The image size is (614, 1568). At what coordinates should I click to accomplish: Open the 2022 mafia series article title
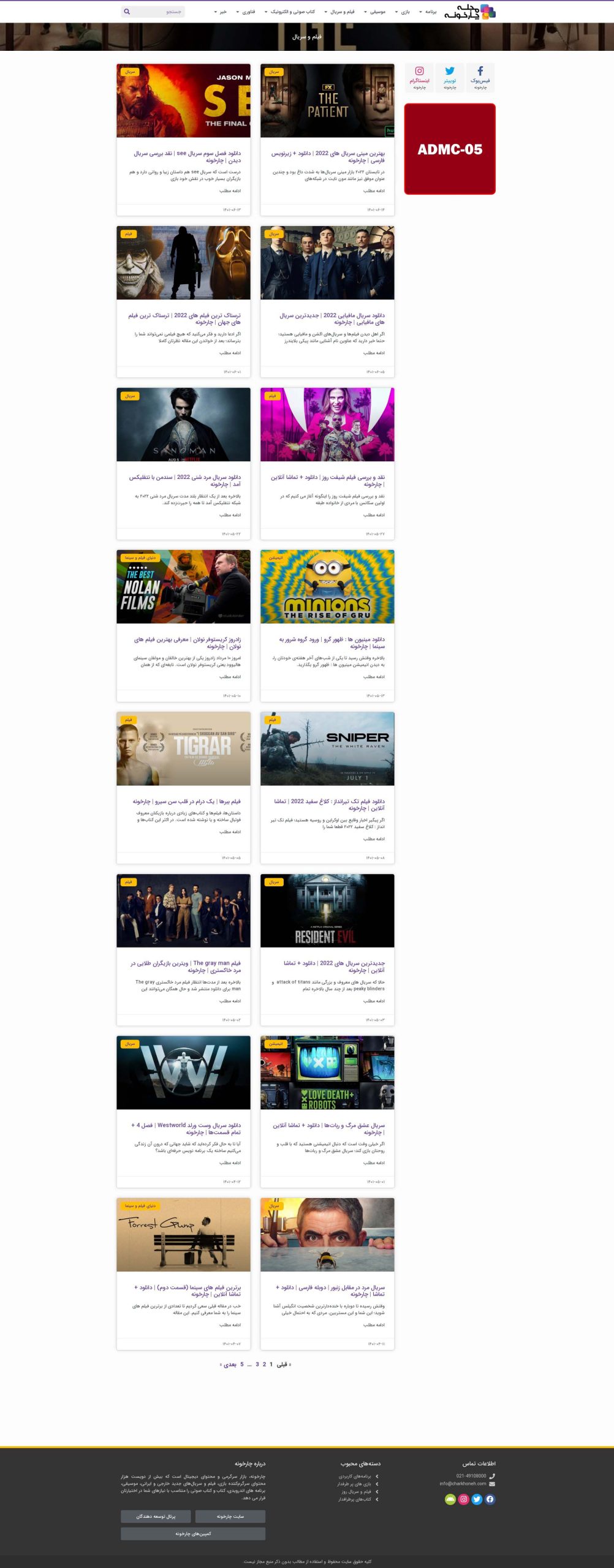(332, 318)
